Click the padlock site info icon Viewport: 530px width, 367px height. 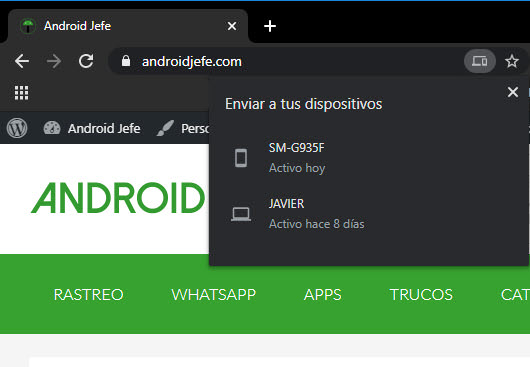126,61
